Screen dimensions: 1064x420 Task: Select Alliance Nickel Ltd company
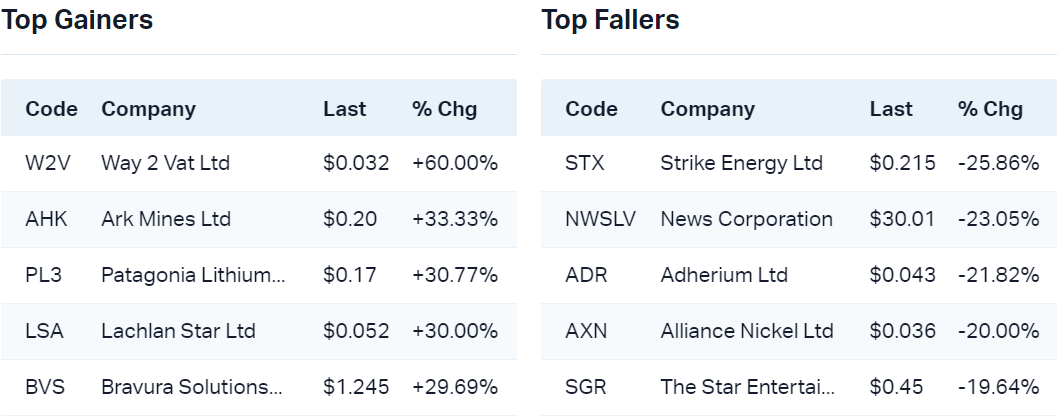coord(747,330)
